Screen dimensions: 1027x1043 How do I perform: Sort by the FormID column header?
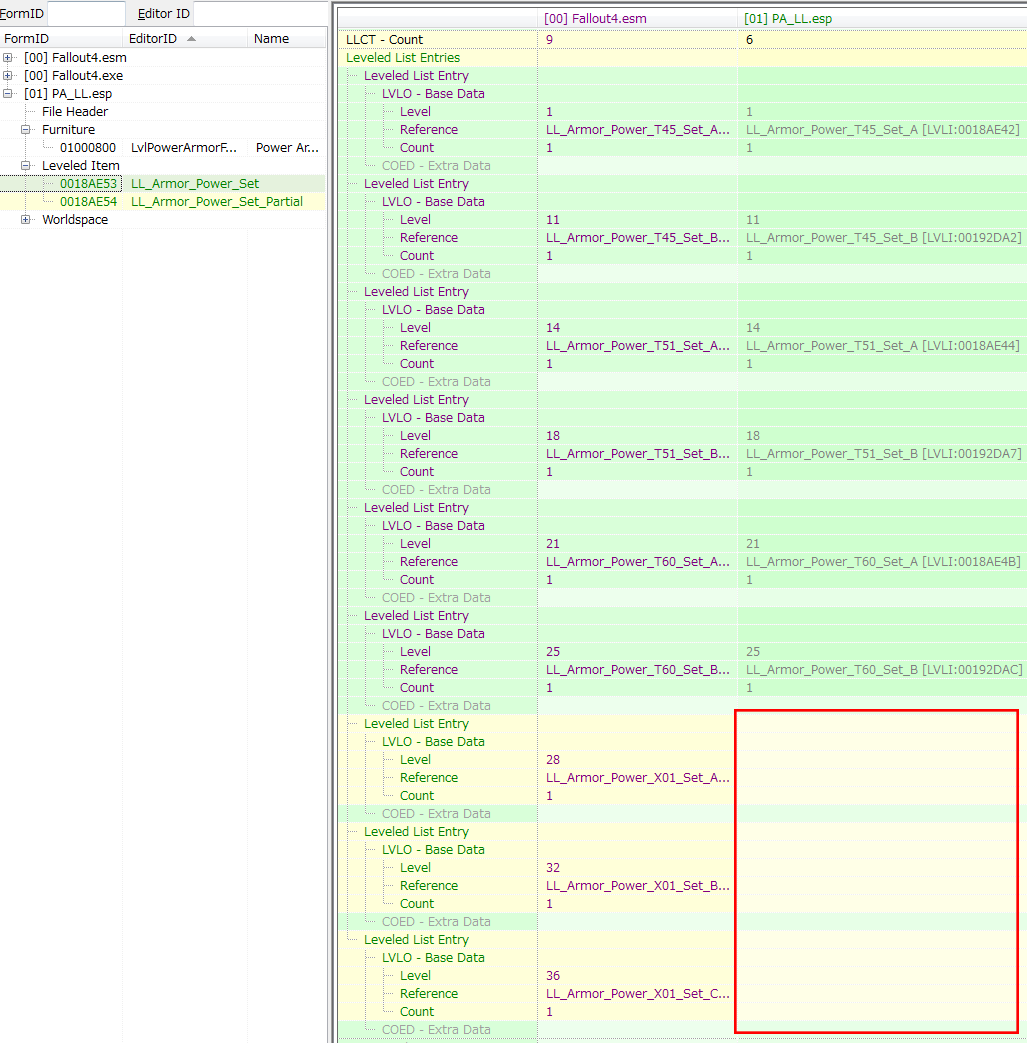(61, 39)
